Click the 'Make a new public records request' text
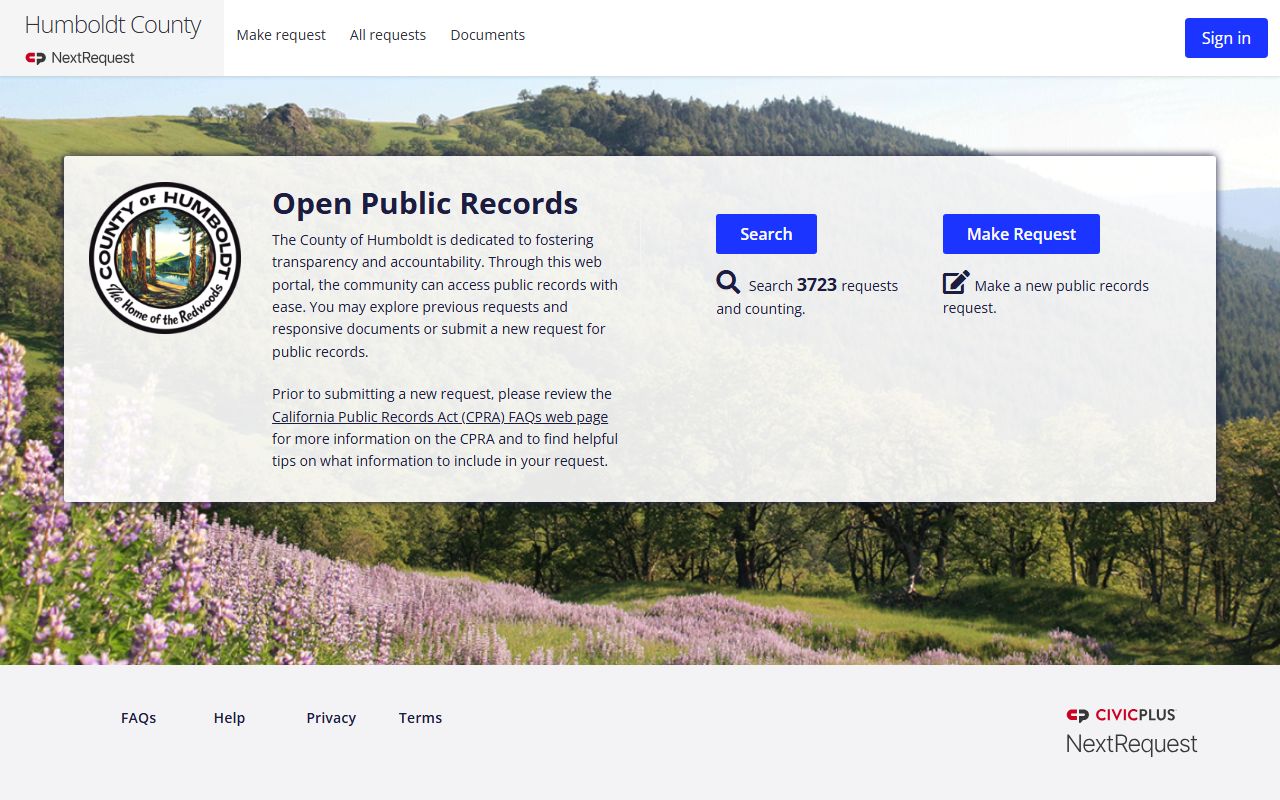The height and width of the screenshot is (800, 1280). click(x=1046, y=296)
